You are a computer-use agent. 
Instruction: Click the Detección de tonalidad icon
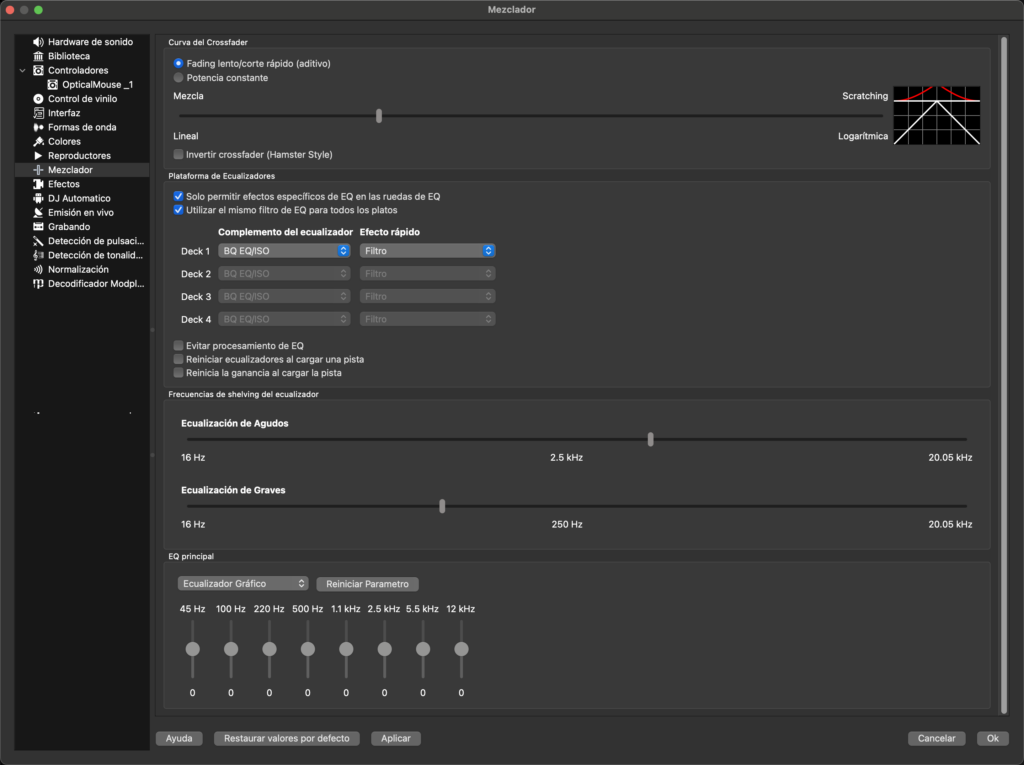[39, 255]
